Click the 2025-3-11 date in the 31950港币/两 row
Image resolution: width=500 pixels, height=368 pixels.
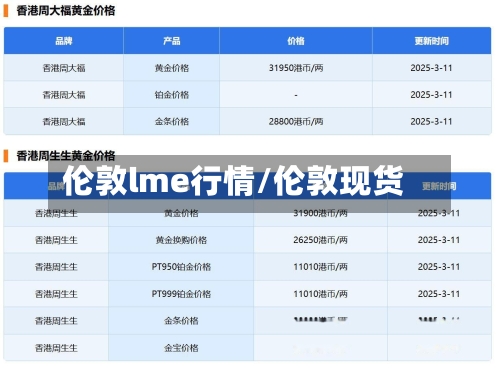click(x=432, y=68)
